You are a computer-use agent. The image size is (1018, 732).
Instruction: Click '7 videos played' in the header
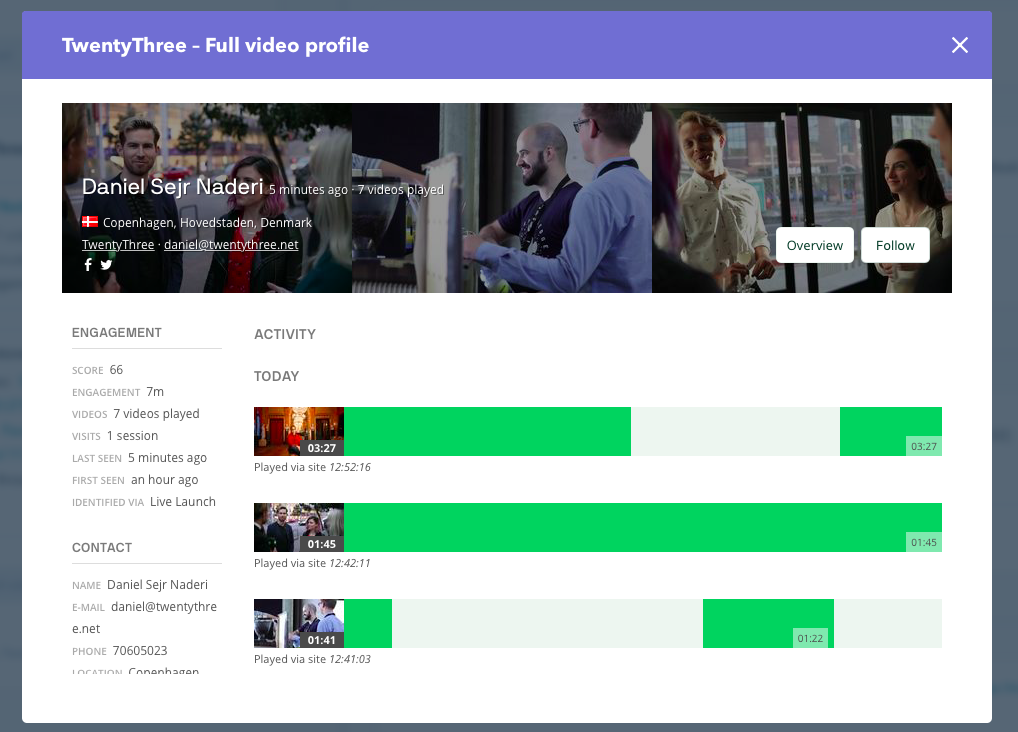pos(401,190)
